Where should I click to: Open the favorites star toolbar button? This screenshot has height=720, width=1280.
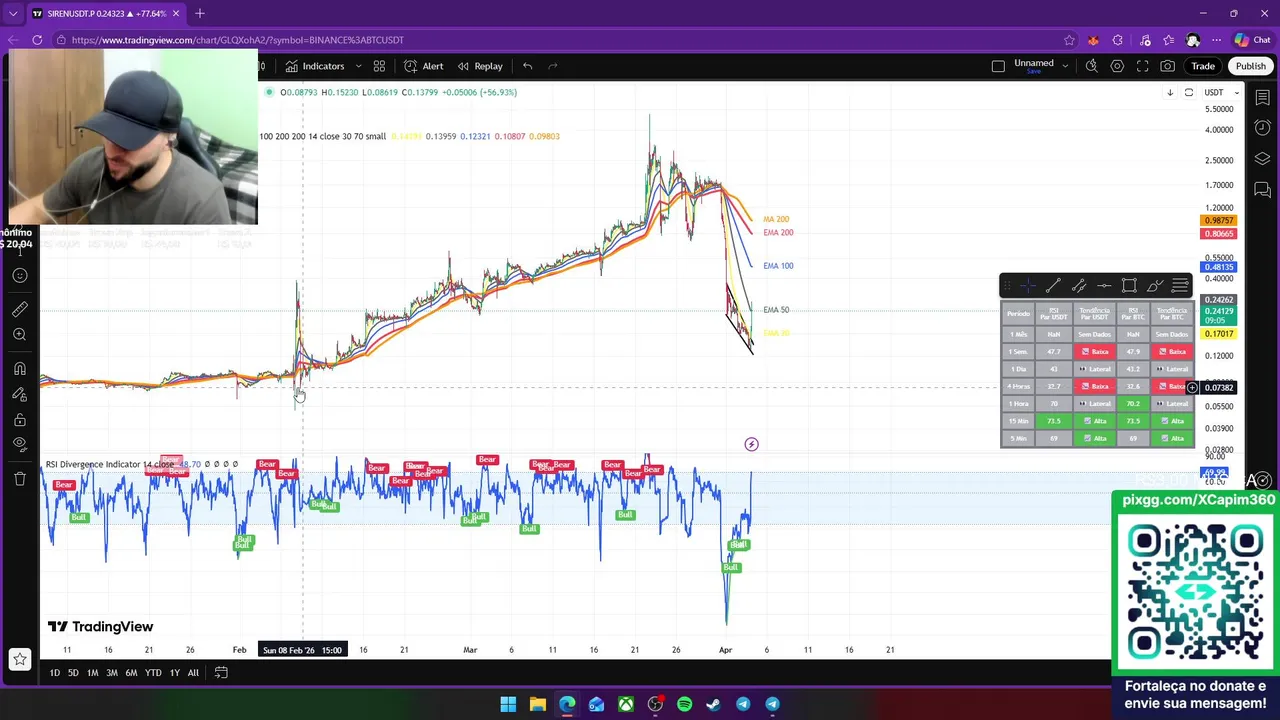(x=19, y=659)
